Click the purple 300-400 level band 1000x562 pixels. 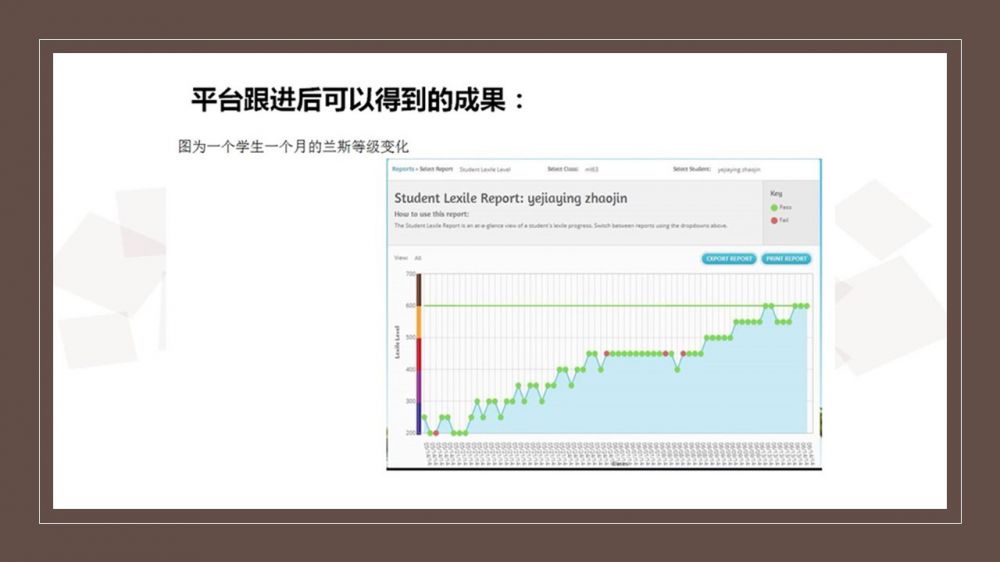420,385
